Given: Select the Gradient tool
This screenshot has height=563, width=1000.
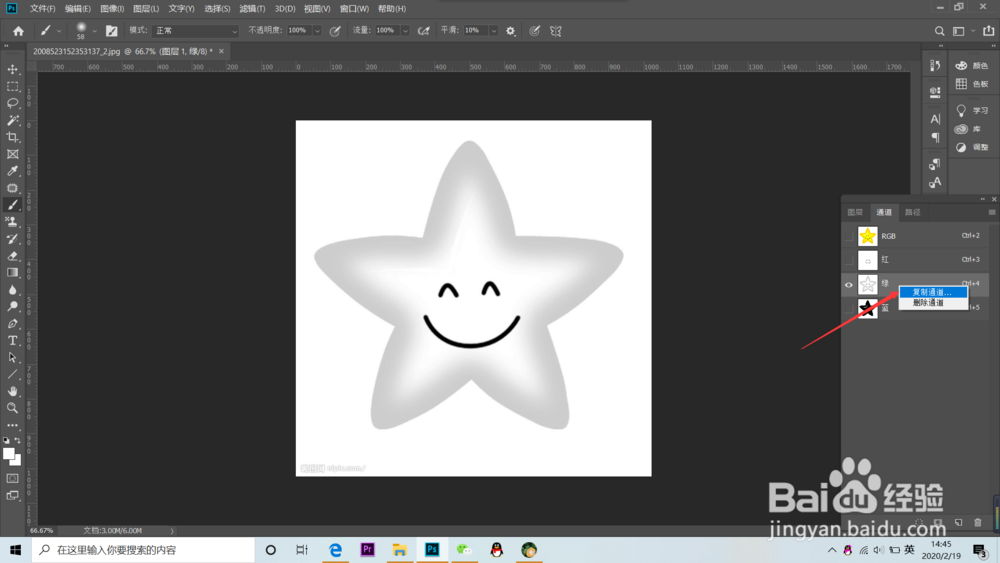Looking at the screenshot, I should click(x=12, y=273).
